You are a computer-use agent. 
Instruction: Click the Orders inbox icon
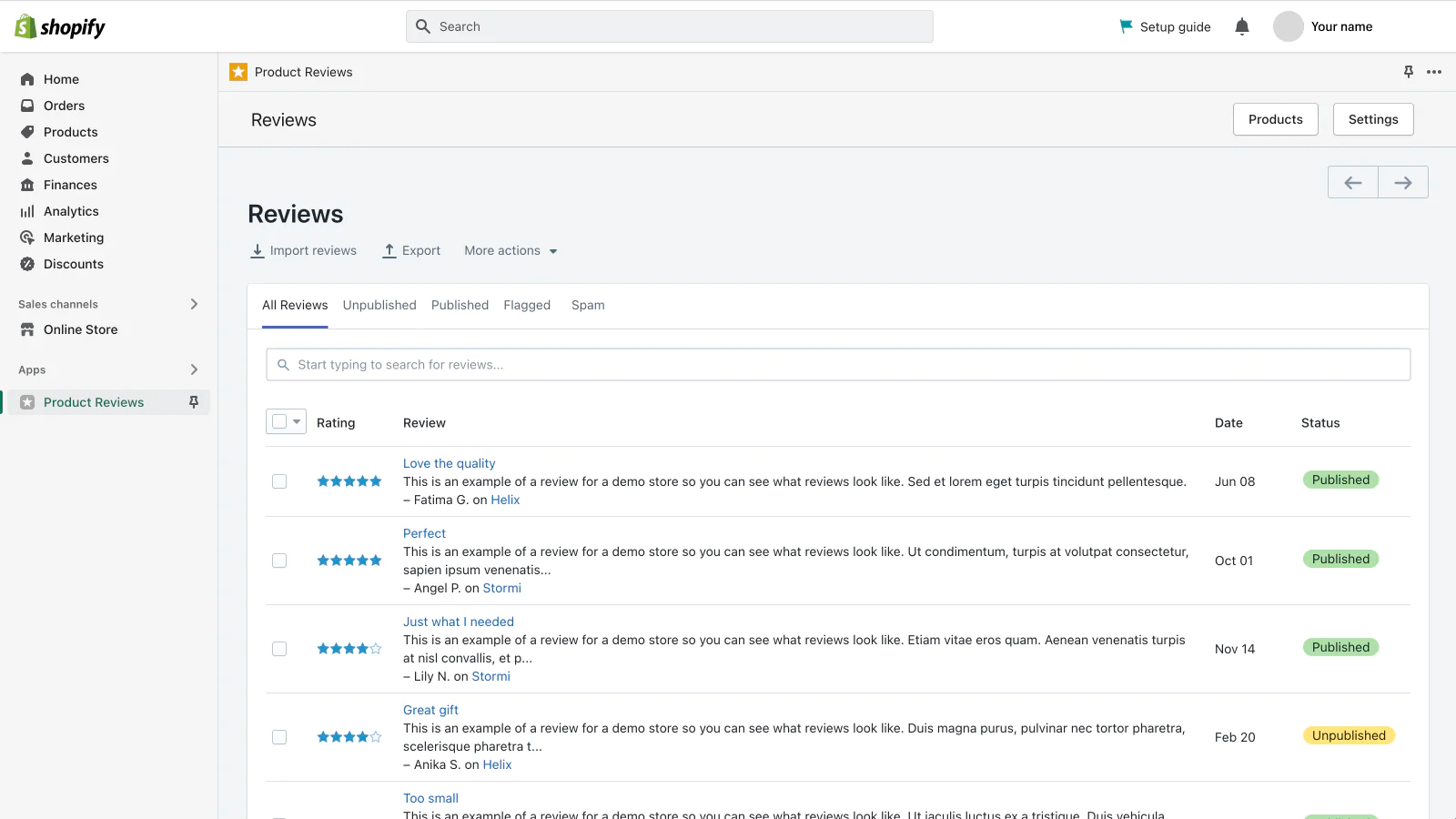(27, 106)
